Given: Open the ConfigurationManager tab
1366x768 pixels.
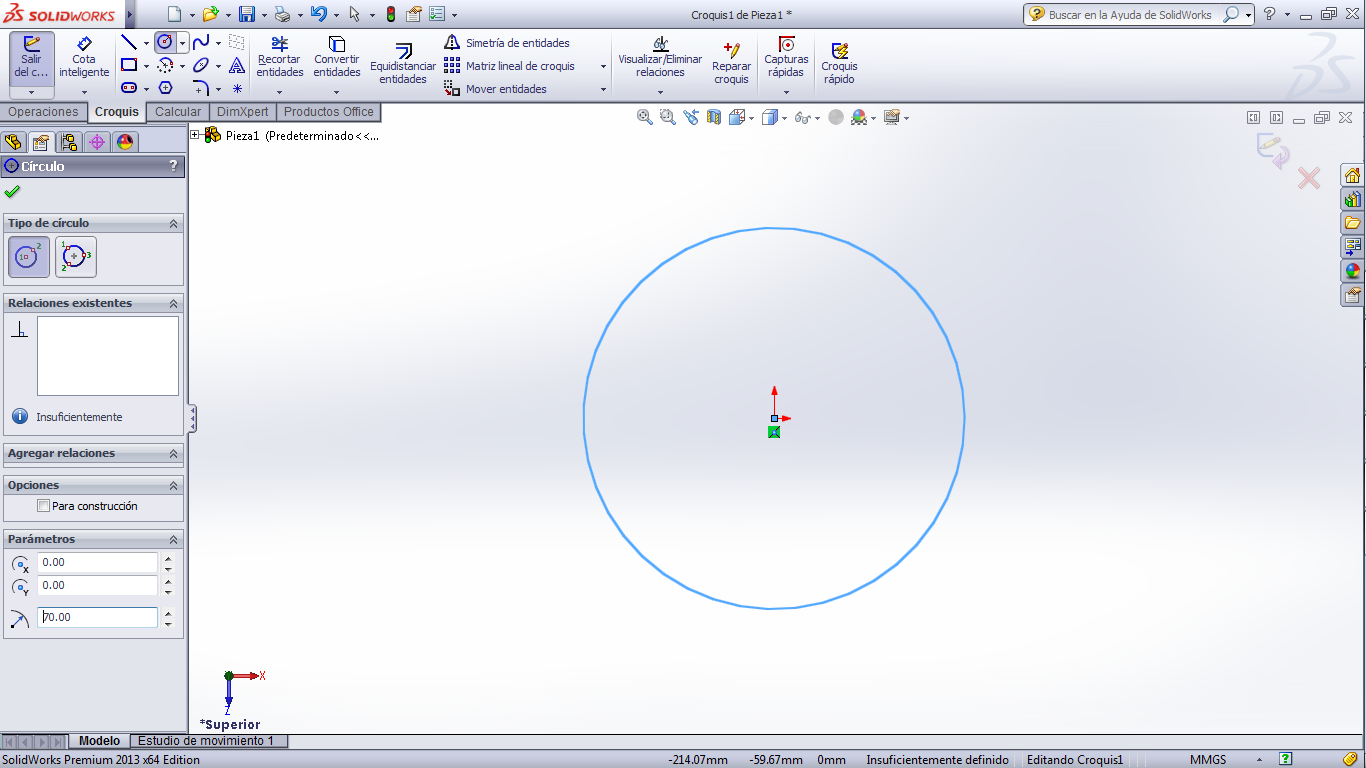Looking at the screenshot, I should point(68,142).
